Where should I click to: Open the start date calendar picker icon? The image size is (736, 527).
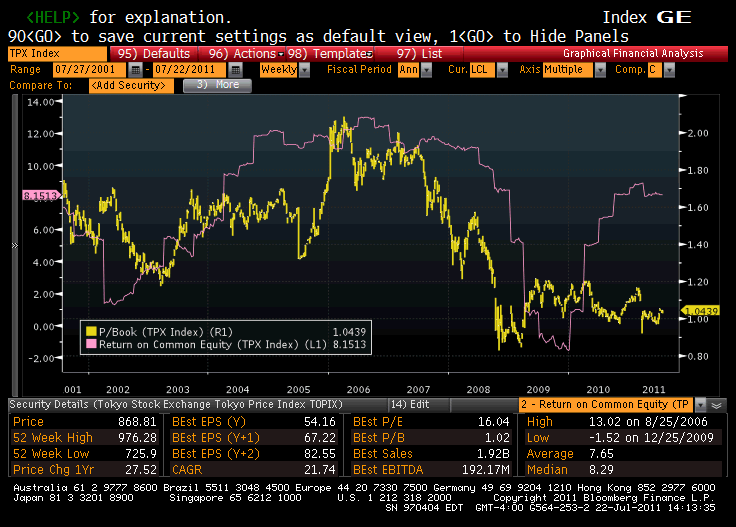(x=135, y=70)
